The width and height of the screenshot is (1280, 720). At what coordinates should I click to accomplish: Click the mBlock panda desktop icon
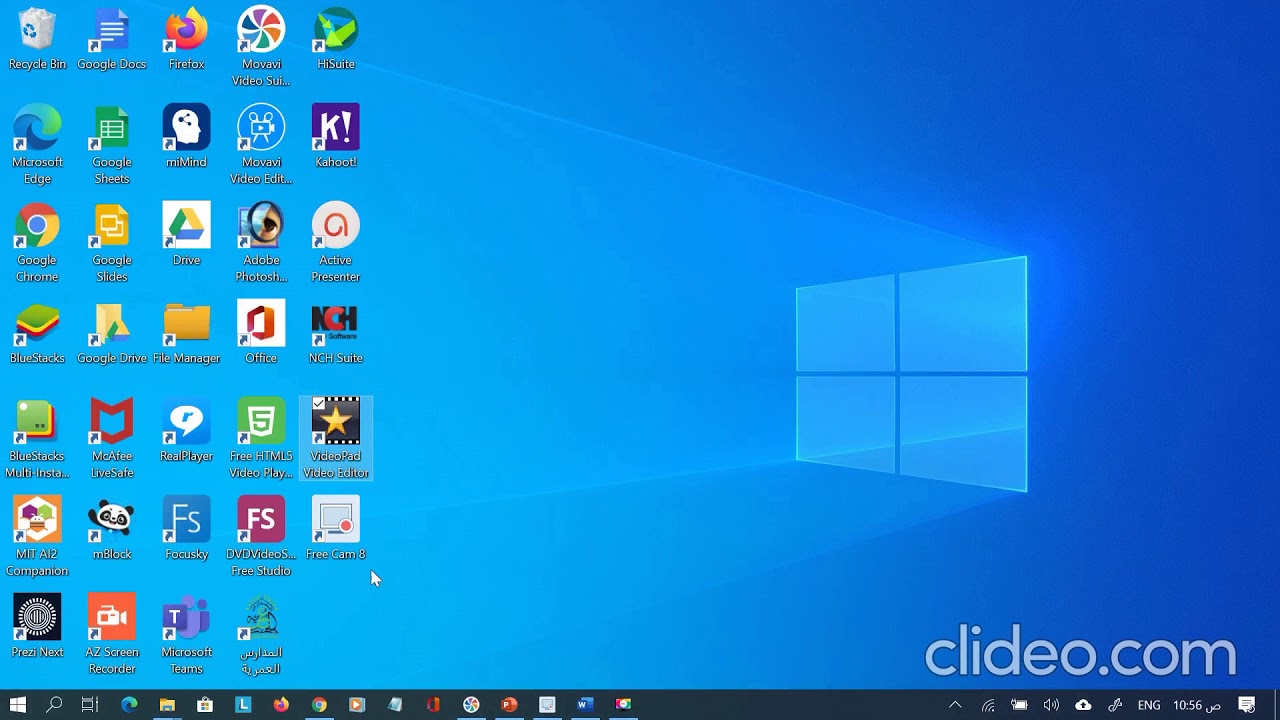pos(111,529)
